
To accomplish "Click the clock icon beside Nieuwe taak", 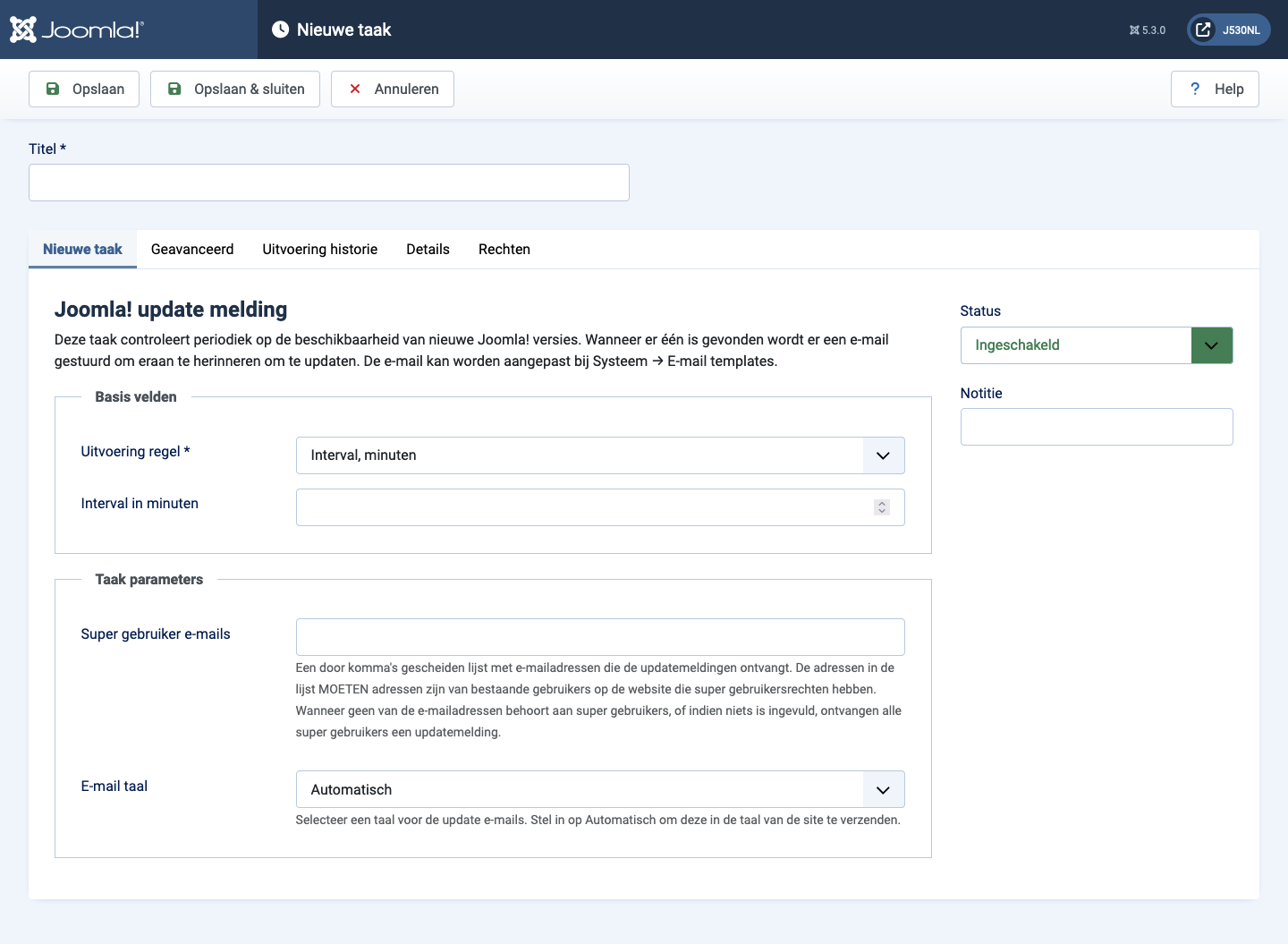I will pos(280,30).
